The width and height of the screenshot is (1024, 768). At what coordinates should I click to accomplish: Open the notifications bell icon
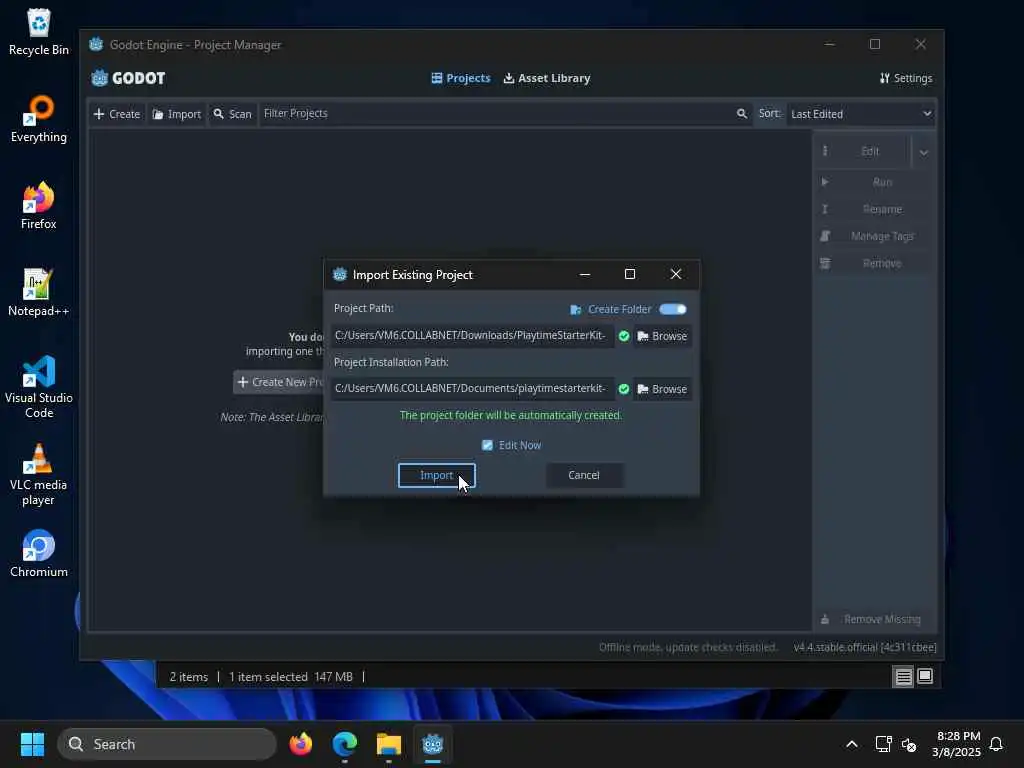[996, 744]
